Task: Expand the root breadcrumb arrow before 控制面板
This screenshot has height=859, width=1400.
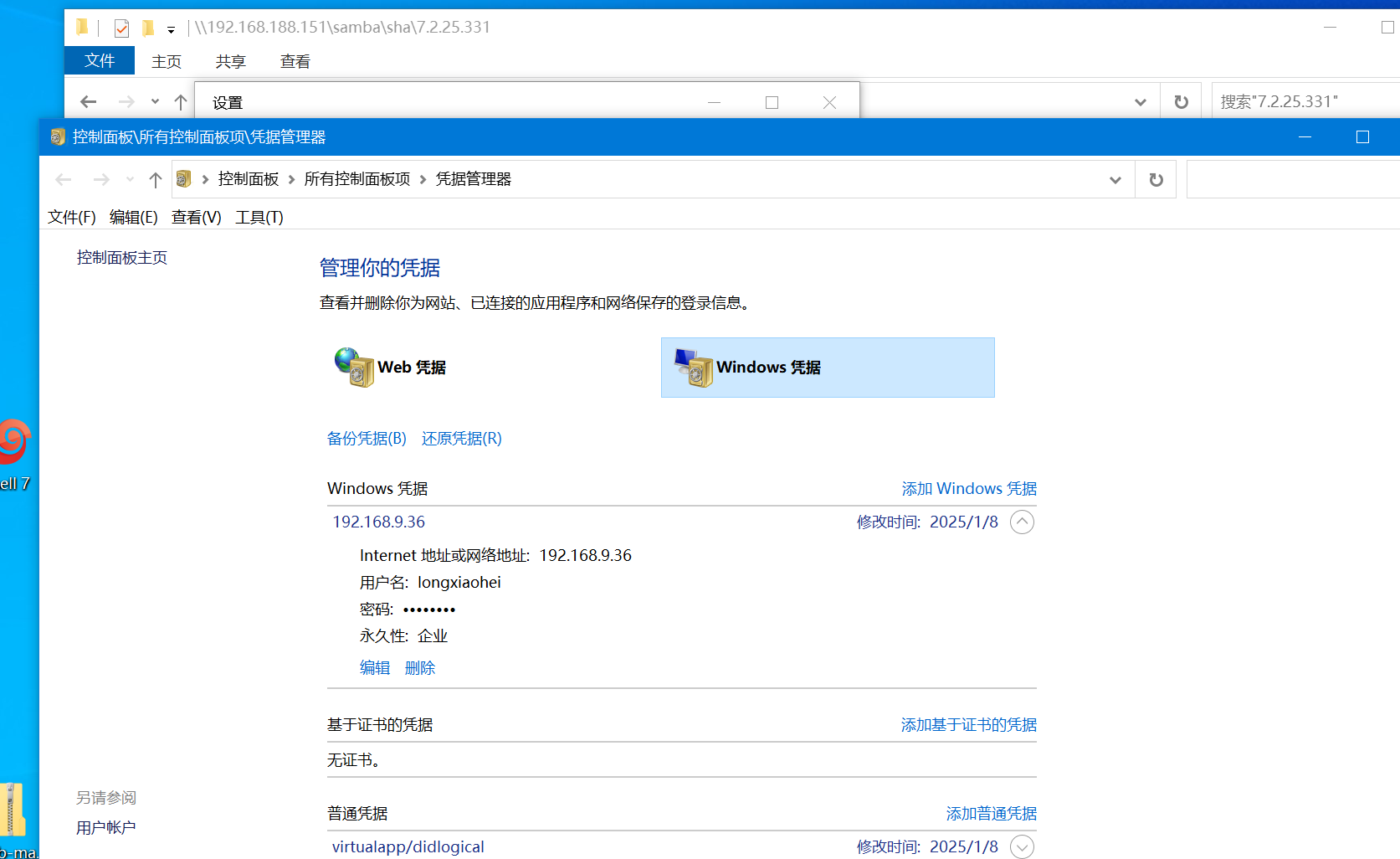Action: coord(205,179)
